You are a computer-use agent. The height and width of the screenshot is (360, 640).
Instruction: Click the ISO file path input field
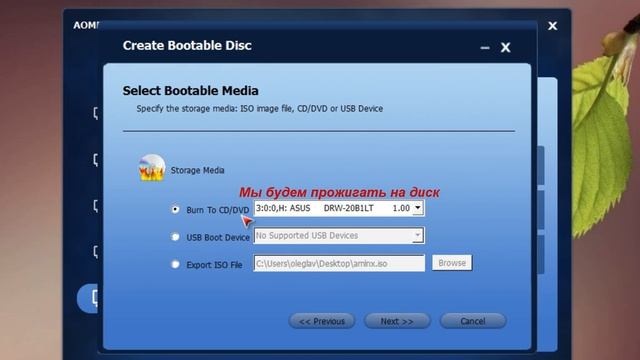point(339,263)
